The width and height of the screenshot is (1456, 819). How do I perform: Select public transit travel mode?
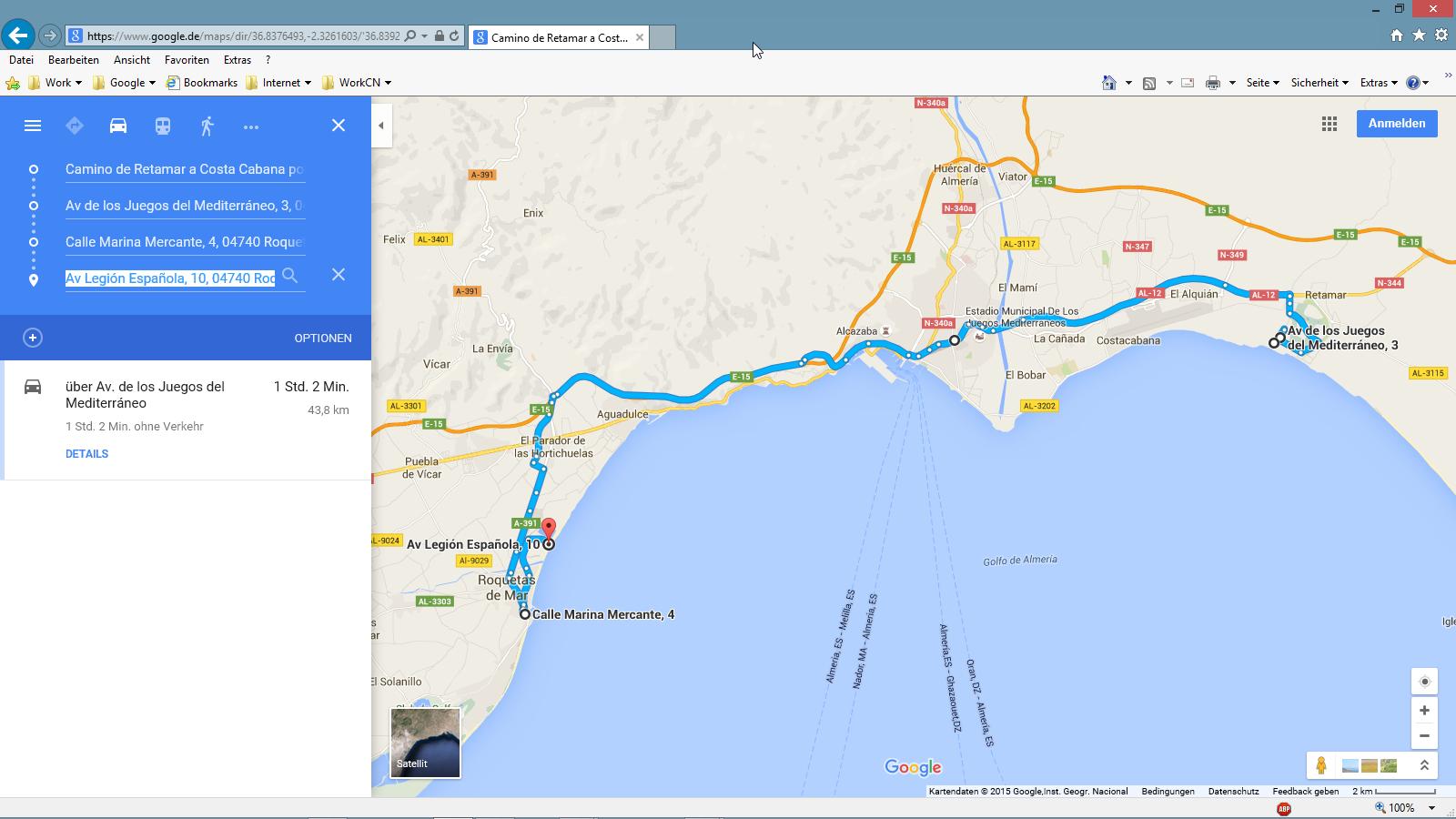pyautogui.click(x=163, y=126)
